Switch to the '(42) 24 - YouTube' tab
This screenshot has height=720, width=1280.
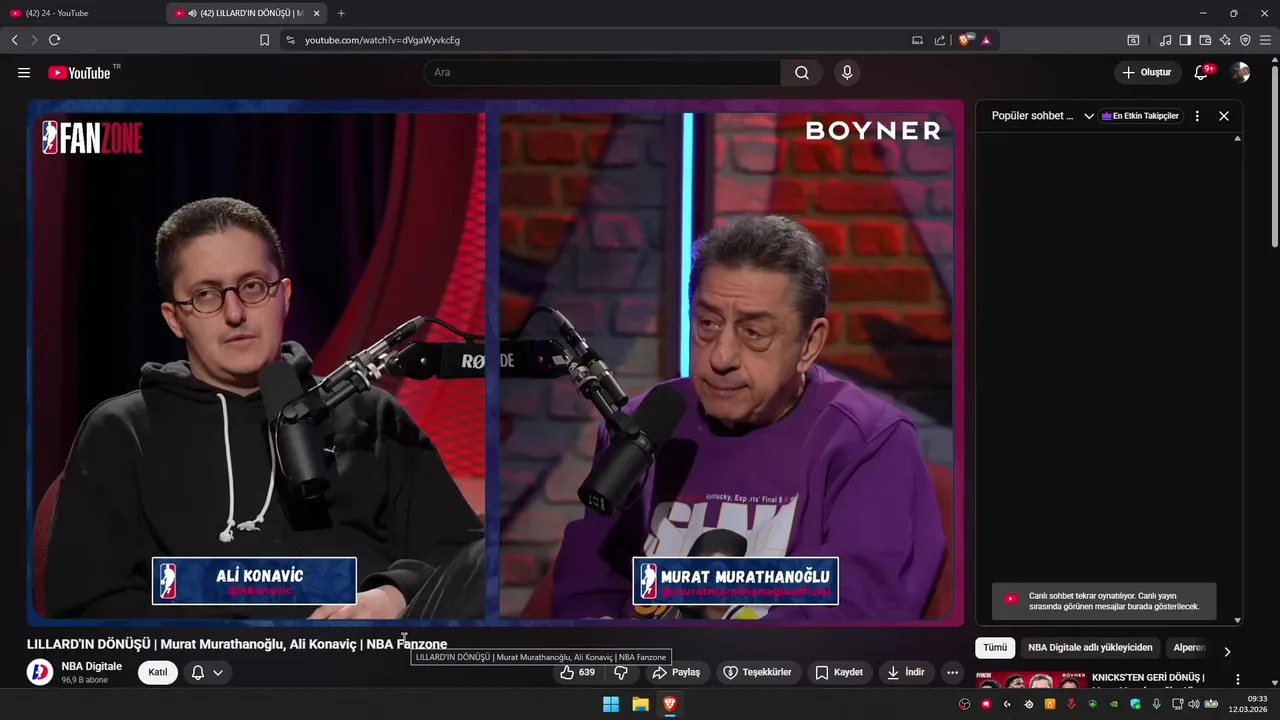[80, 13]
